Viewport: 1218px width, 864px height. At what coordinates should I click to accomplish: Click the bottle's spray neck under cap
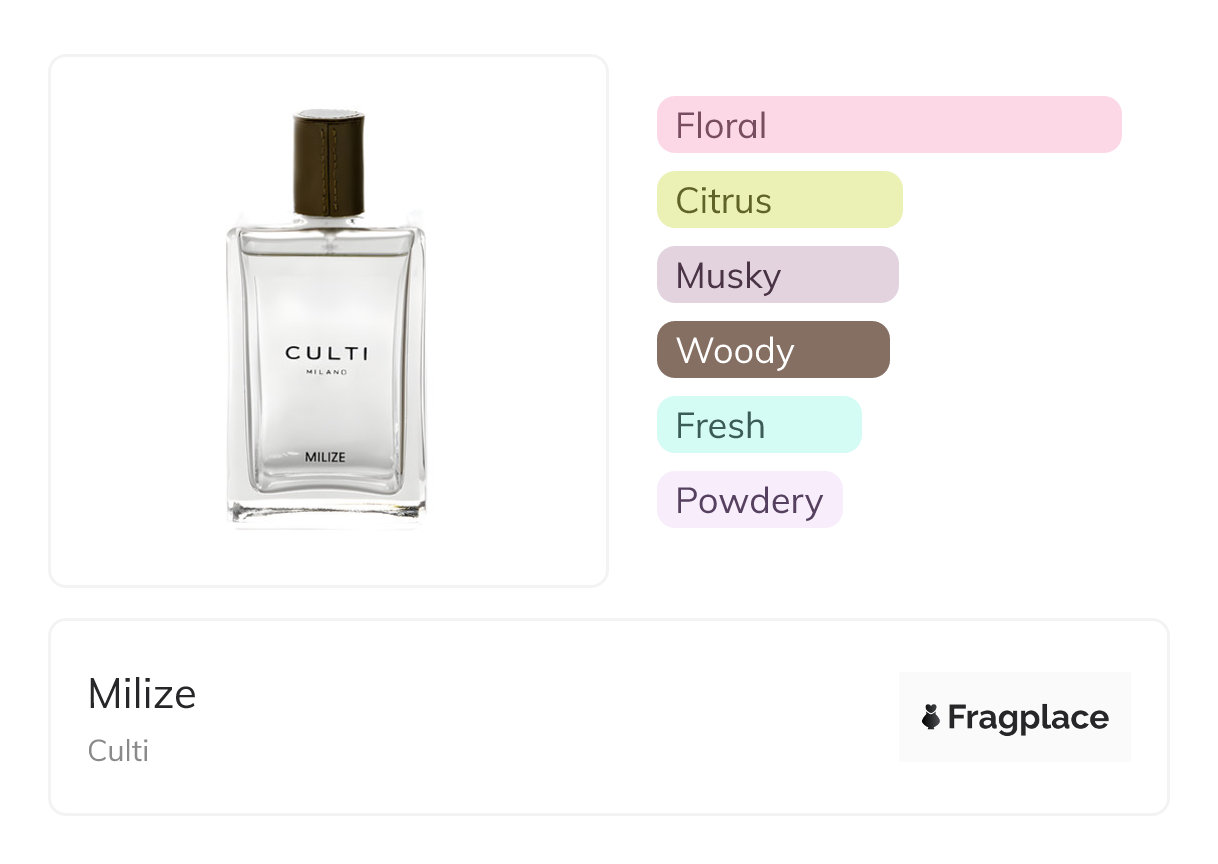point(328,219)
